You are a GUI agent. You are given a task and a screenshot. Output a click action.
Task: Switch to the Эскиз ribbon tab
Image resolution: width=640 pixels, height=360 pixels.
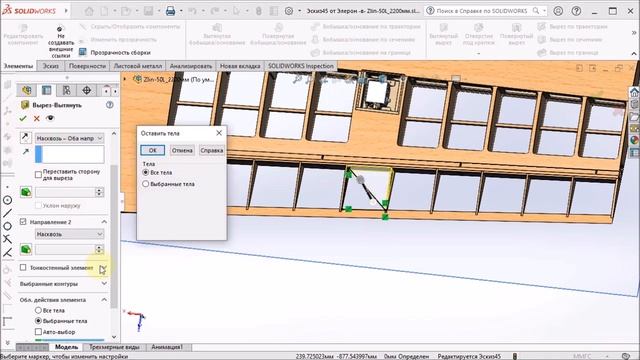(51, 66)
